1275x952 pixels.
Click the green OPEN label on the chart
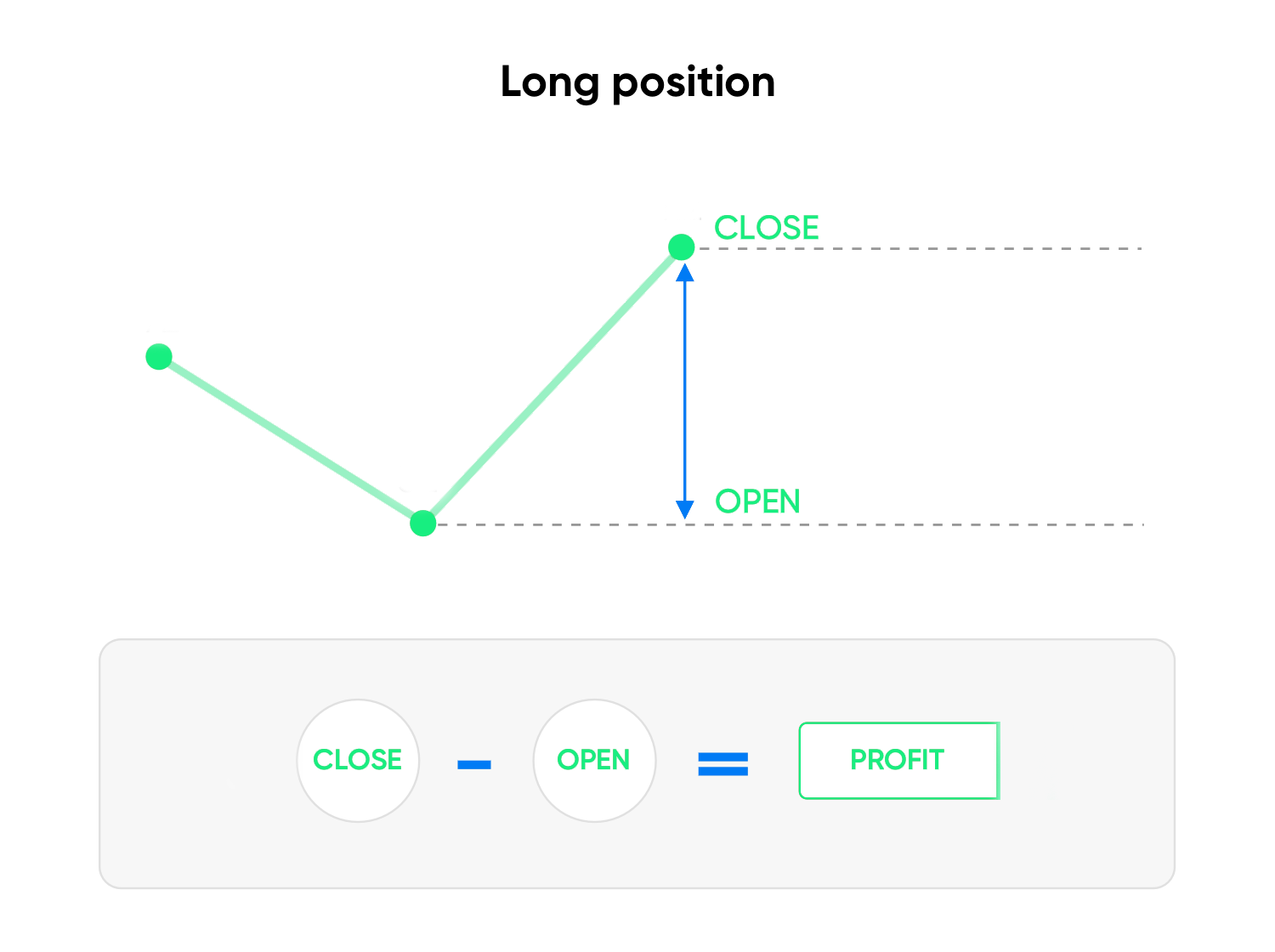[x=758, y=501]
